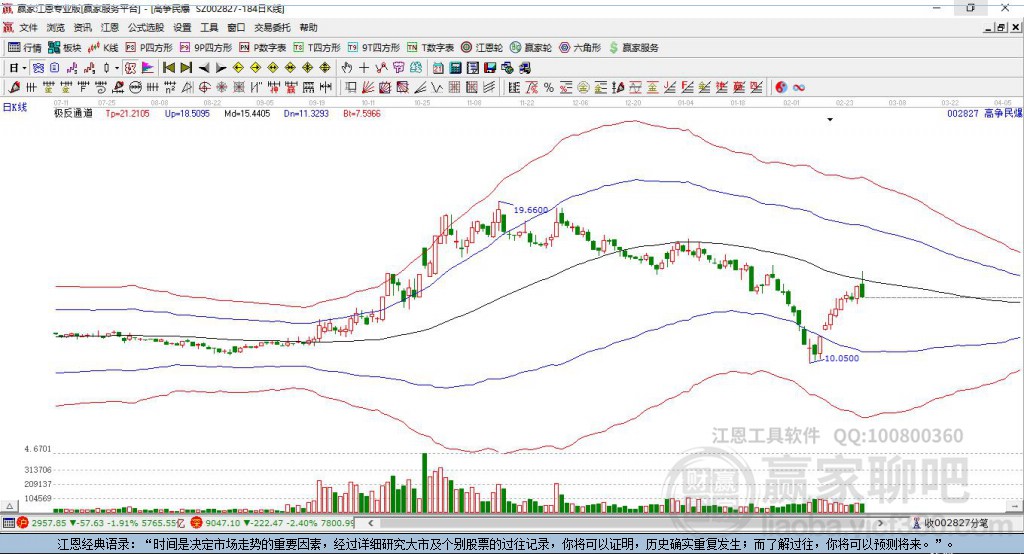This screenshot has width=1024, height=554.
Task: Jump to last bar icon
Action: 186,67
